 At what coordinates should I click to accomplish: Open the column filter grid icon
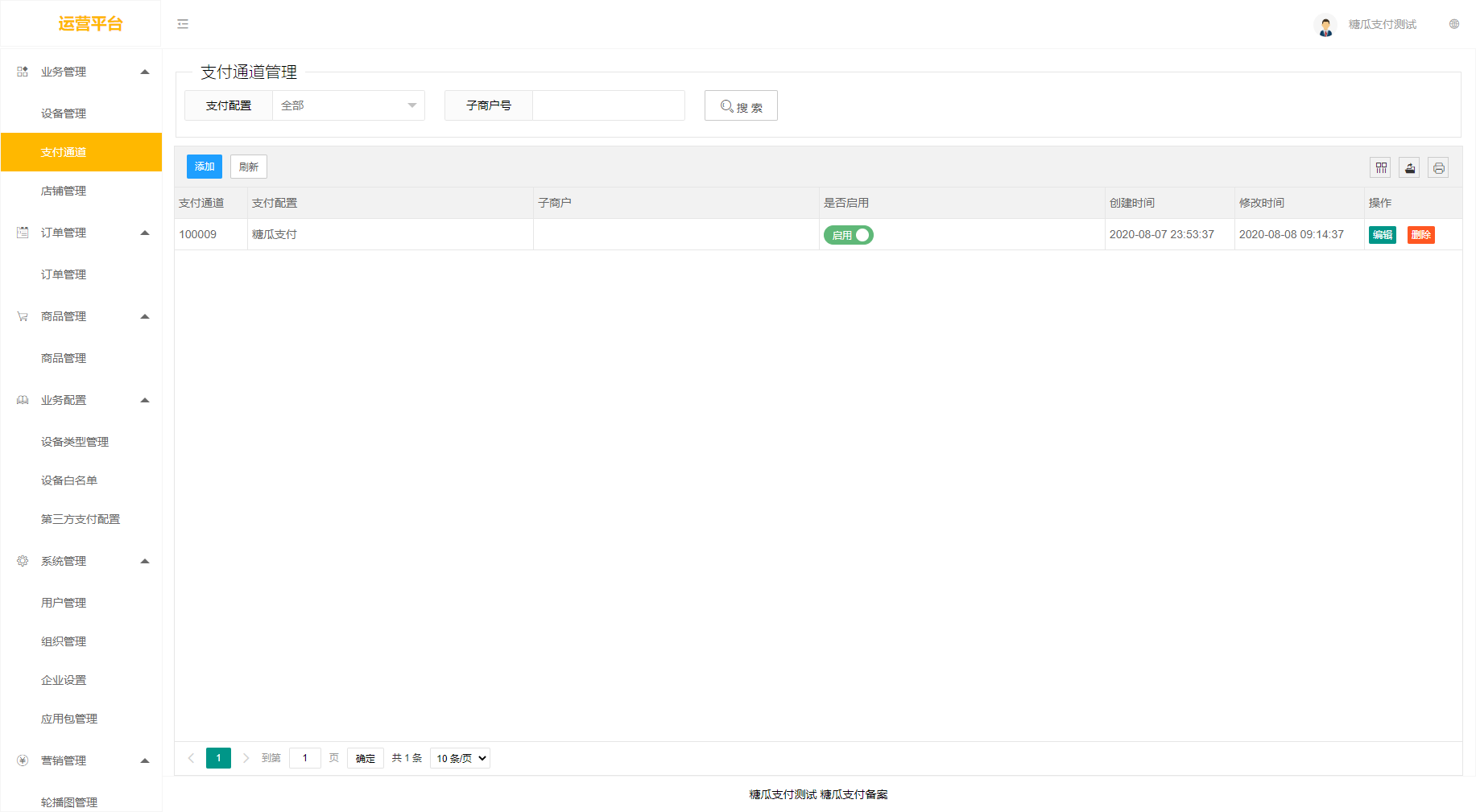(1381, 167)
